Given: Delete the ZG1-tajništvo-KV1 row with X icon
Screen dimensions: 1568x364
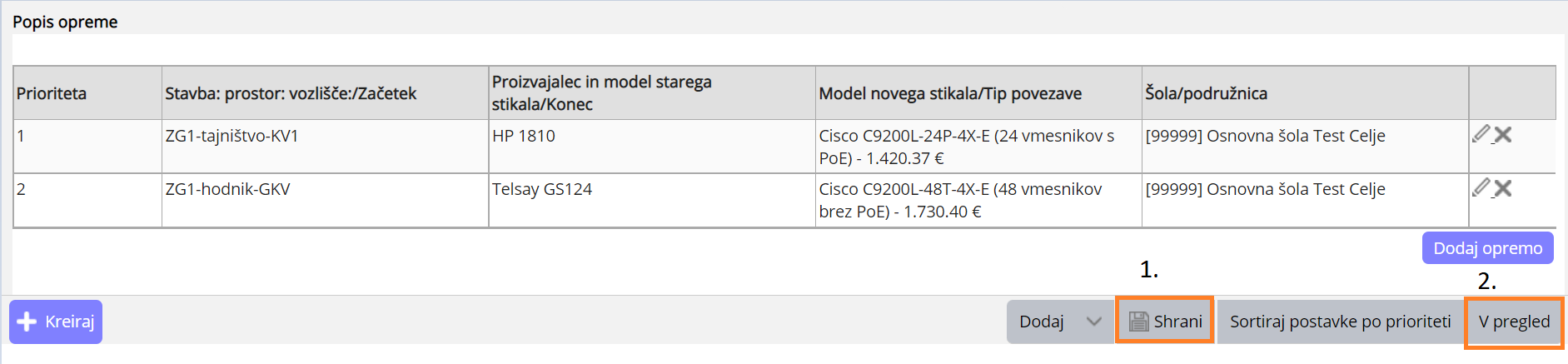Looking at the screenshot, I should pos(1502,135).
